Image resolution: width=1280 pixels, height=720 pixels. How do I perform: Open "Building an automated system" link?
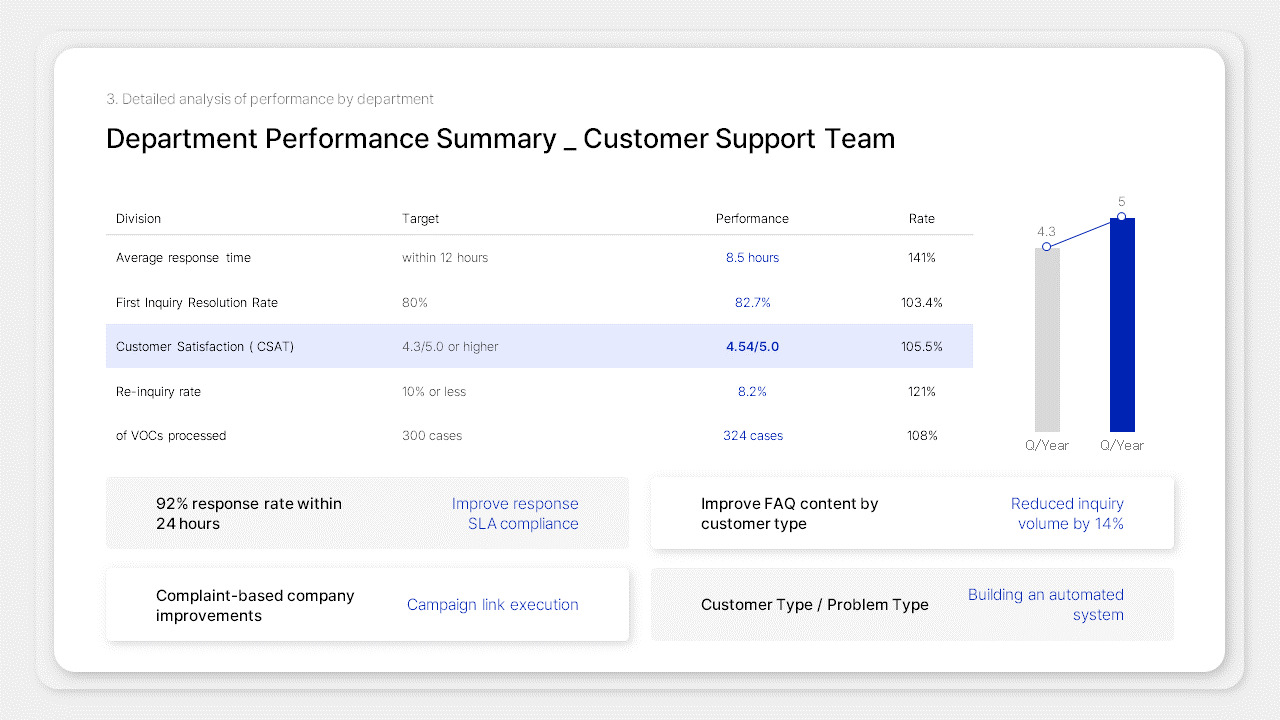pos(1046,604)
